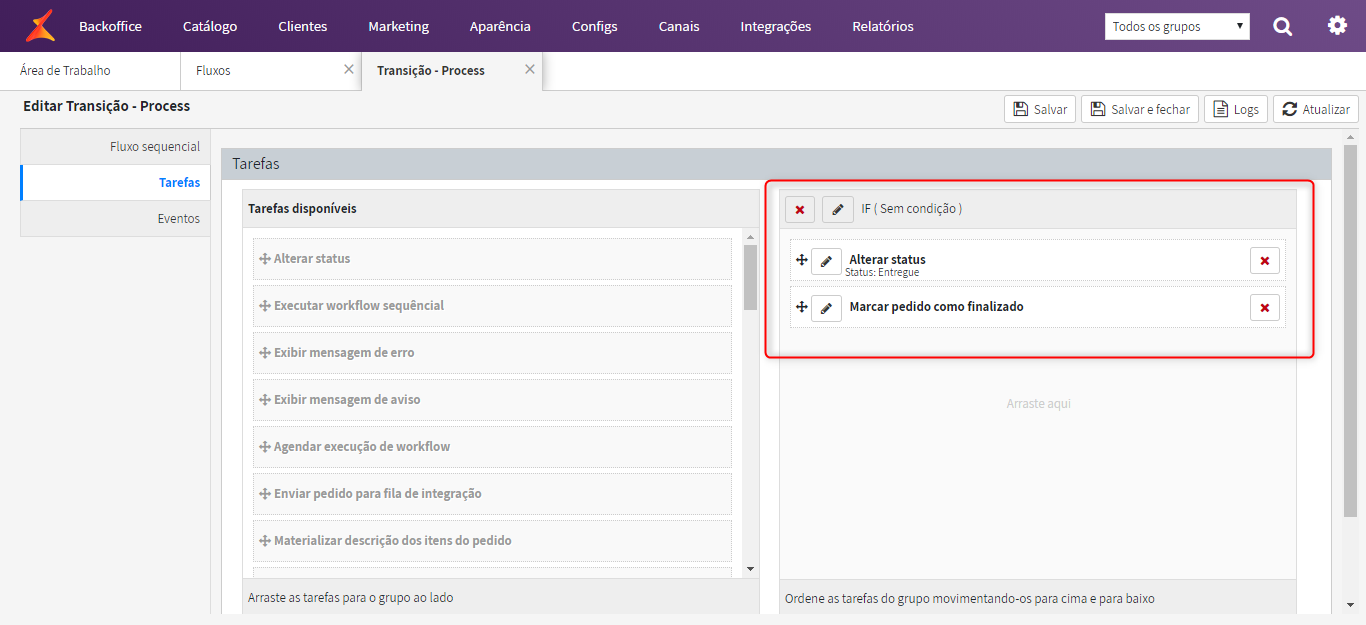Open the Marketing menu
This screenshot has height=625, width=1366.
click(398, 26)
